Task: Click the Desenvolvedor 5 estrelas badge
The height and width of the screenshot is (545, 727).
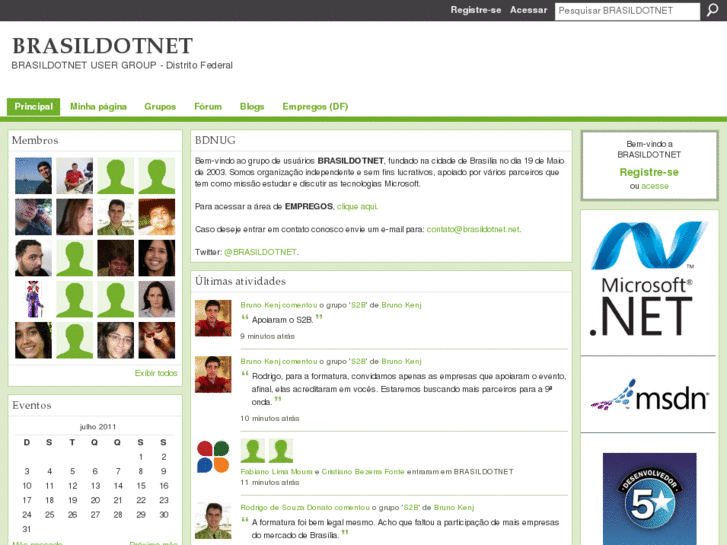Action: (x=649, y=499)
